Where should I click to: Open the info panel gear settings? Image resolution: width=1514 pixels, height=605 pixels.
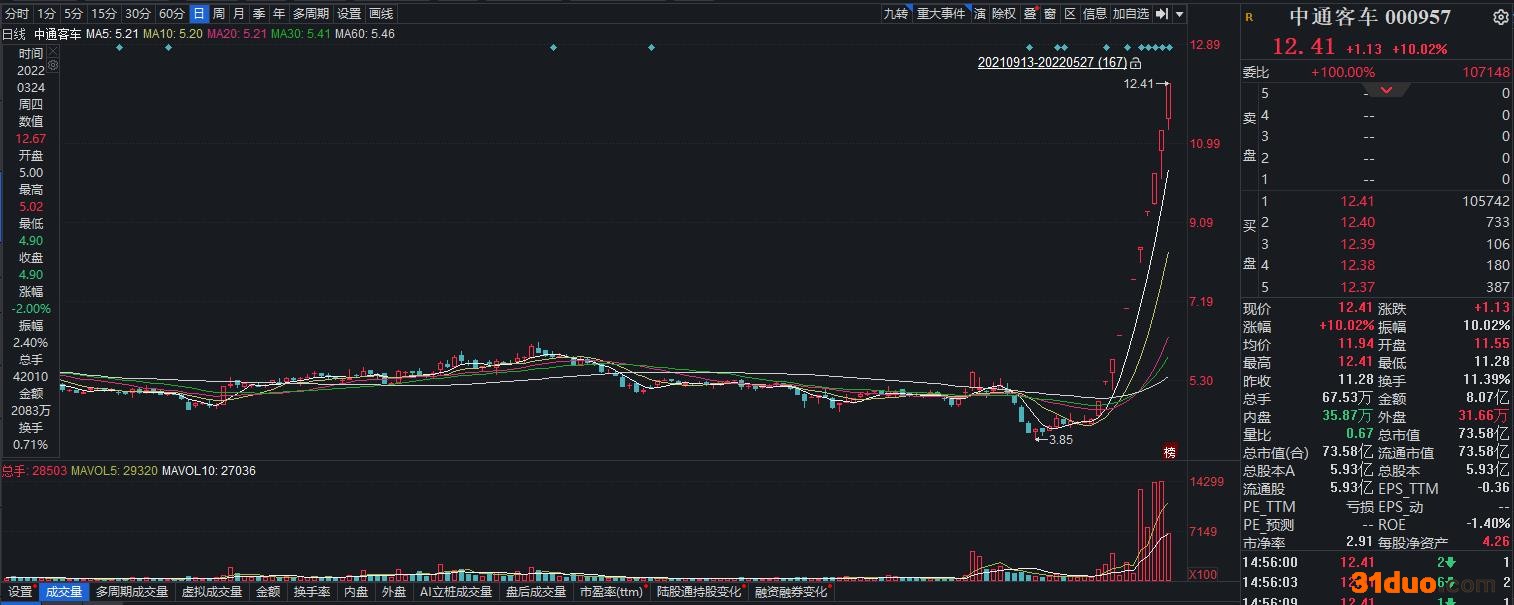click(53, 65)
